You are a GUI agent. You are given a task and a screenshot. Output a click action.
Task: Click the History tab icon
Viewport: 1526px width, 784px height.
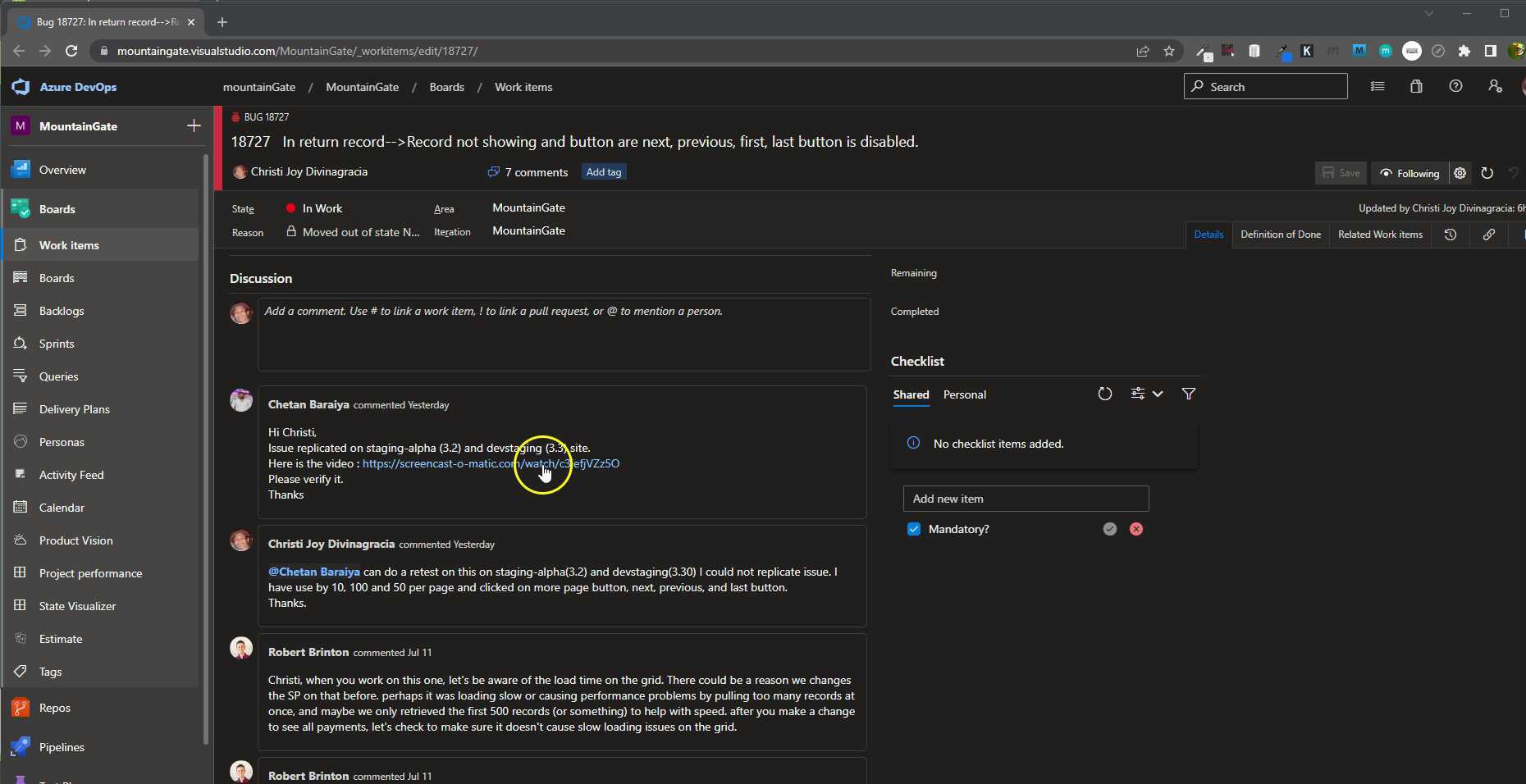pyautogui.click(x=1450, y=235)
